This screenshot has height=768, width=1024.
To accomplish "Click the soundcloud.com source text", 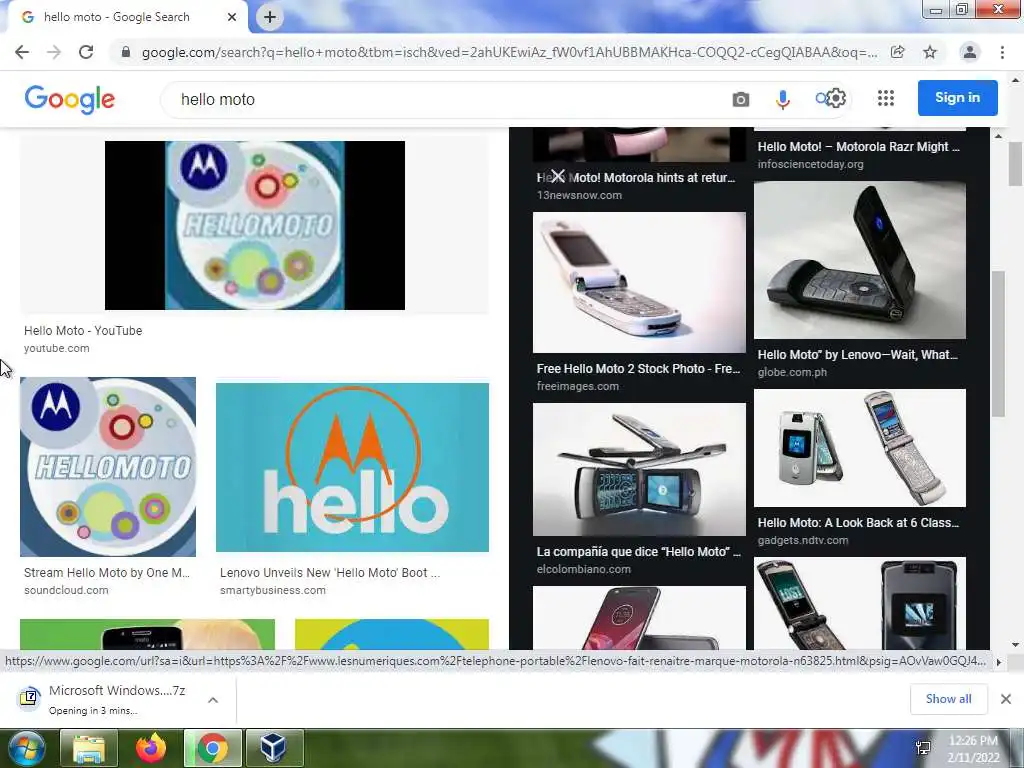I will coord(66,590).
